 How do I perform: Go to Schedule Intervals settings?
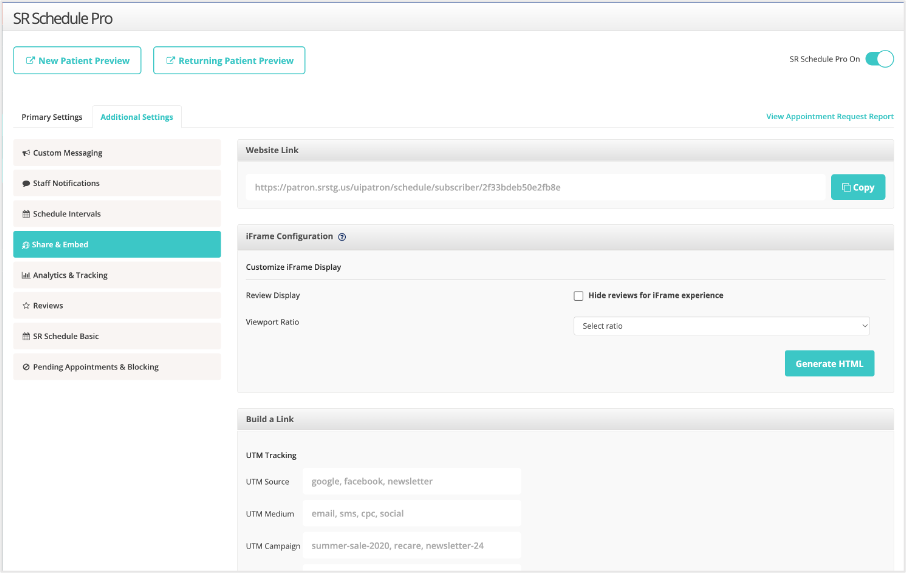point(117,214)
